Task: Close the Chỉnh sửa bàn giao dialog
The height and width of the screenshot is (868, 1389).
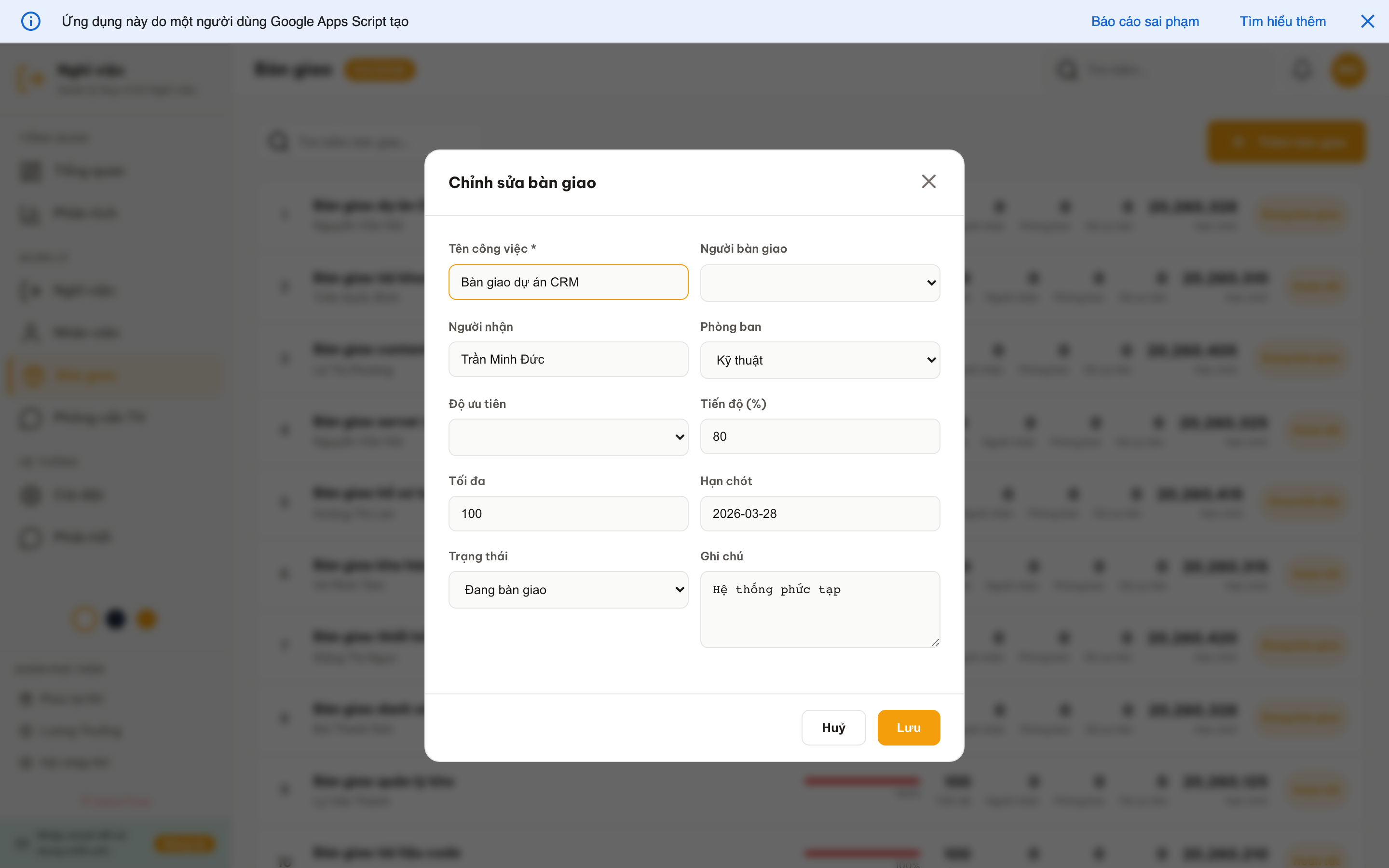Action: pos(929,181)
